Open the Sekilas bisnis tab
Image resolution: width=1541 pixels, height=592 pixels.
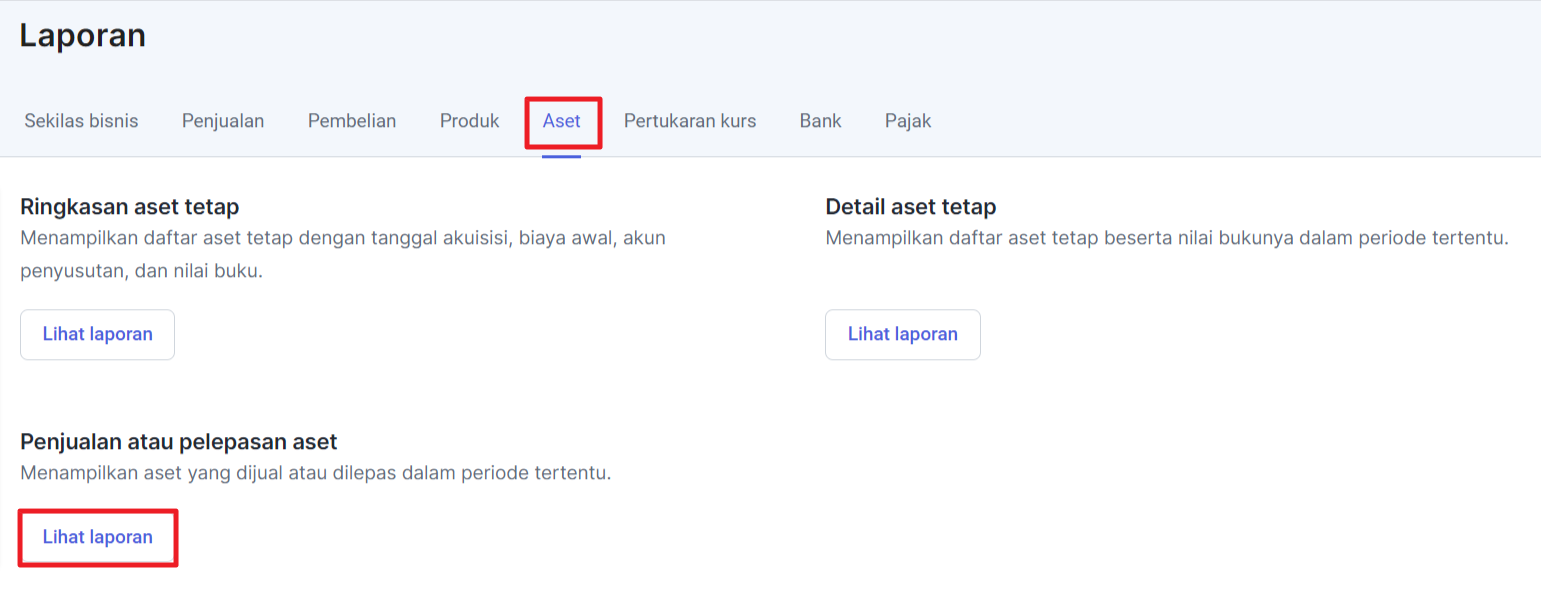pyautogui.click(x=81, y=121)
